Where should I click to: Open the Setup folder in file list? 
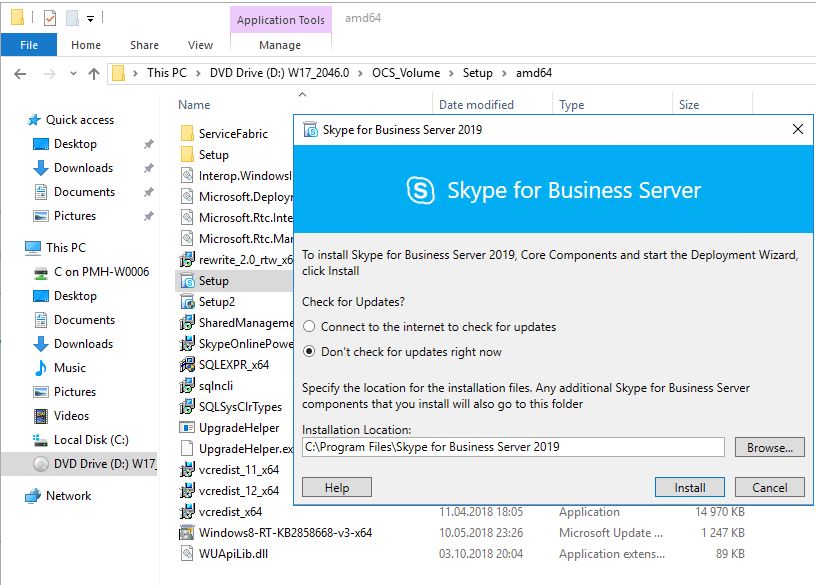tap(213, 155)
